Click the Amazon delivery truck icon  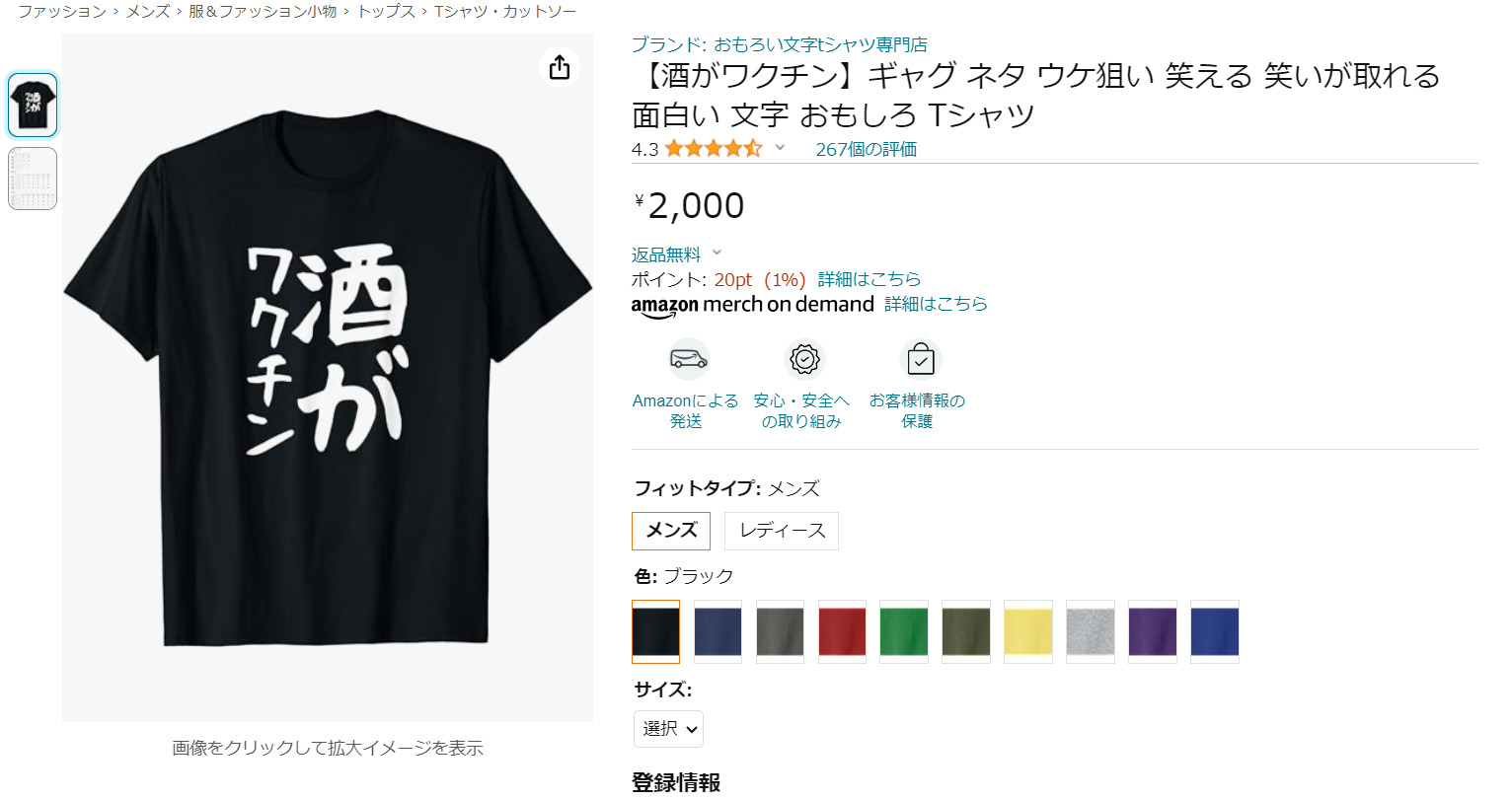[688, 359]
